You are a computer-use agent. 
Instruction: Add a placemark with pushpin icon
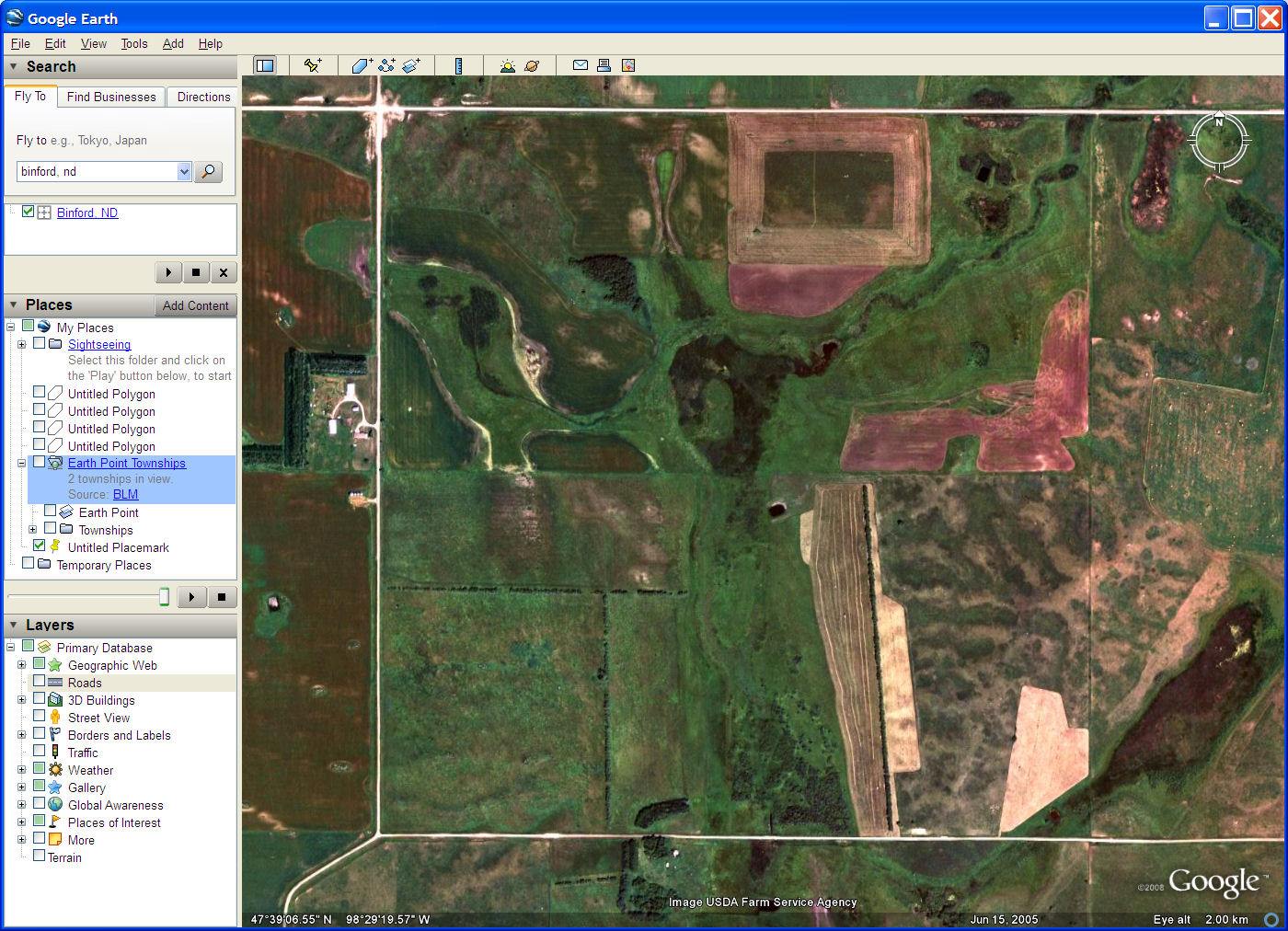(x=313, y=65)
